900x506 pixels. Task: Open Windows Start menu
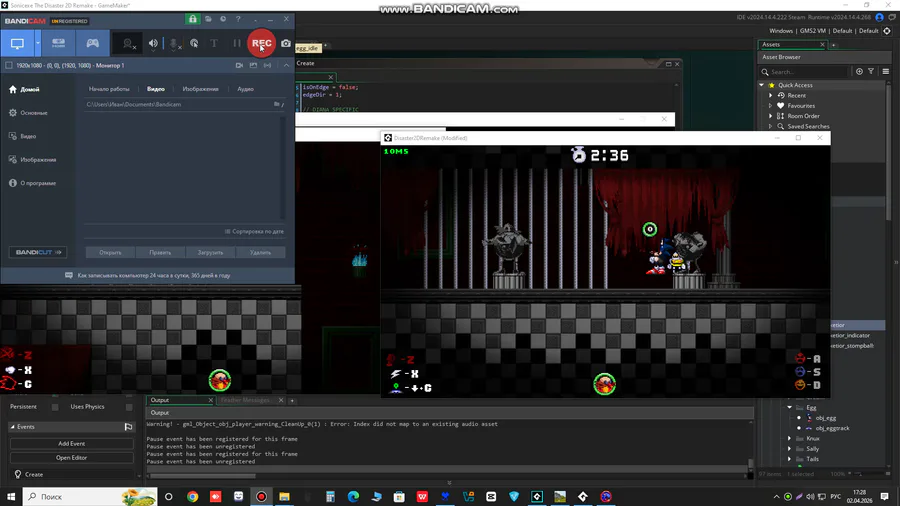(11, 496)
